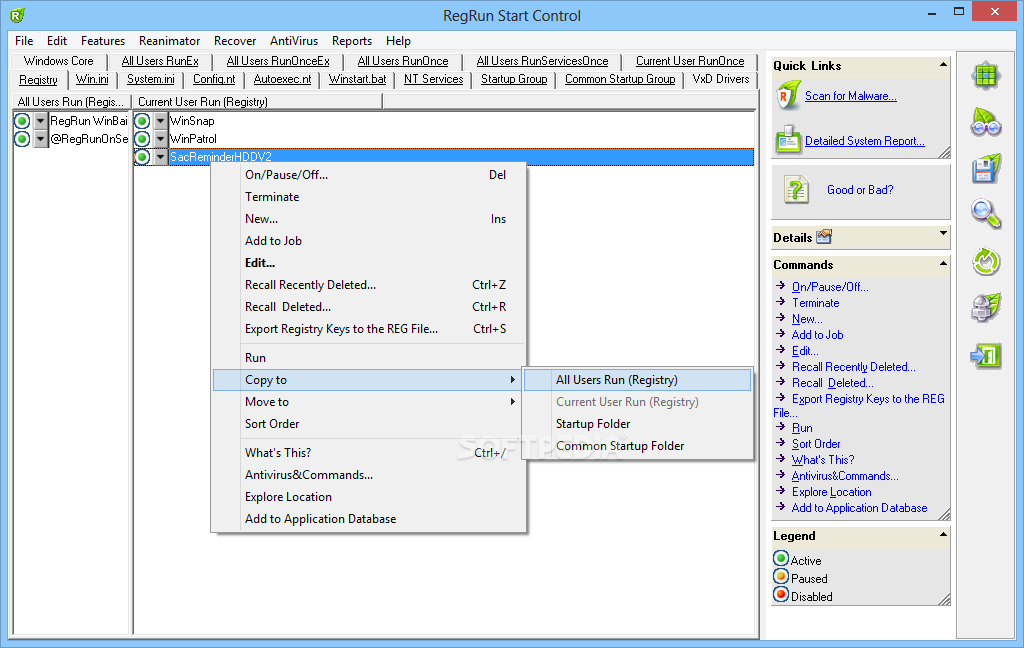Click Terminate link in Commands panel
1024x648 pixels.
[x=816, y=303]
